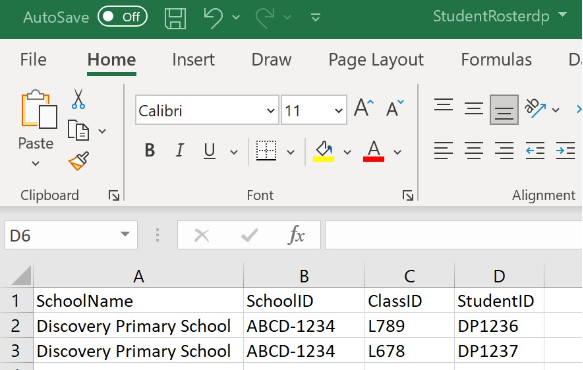Open the Borders options dropdown arrow

(x=290, y=152)
